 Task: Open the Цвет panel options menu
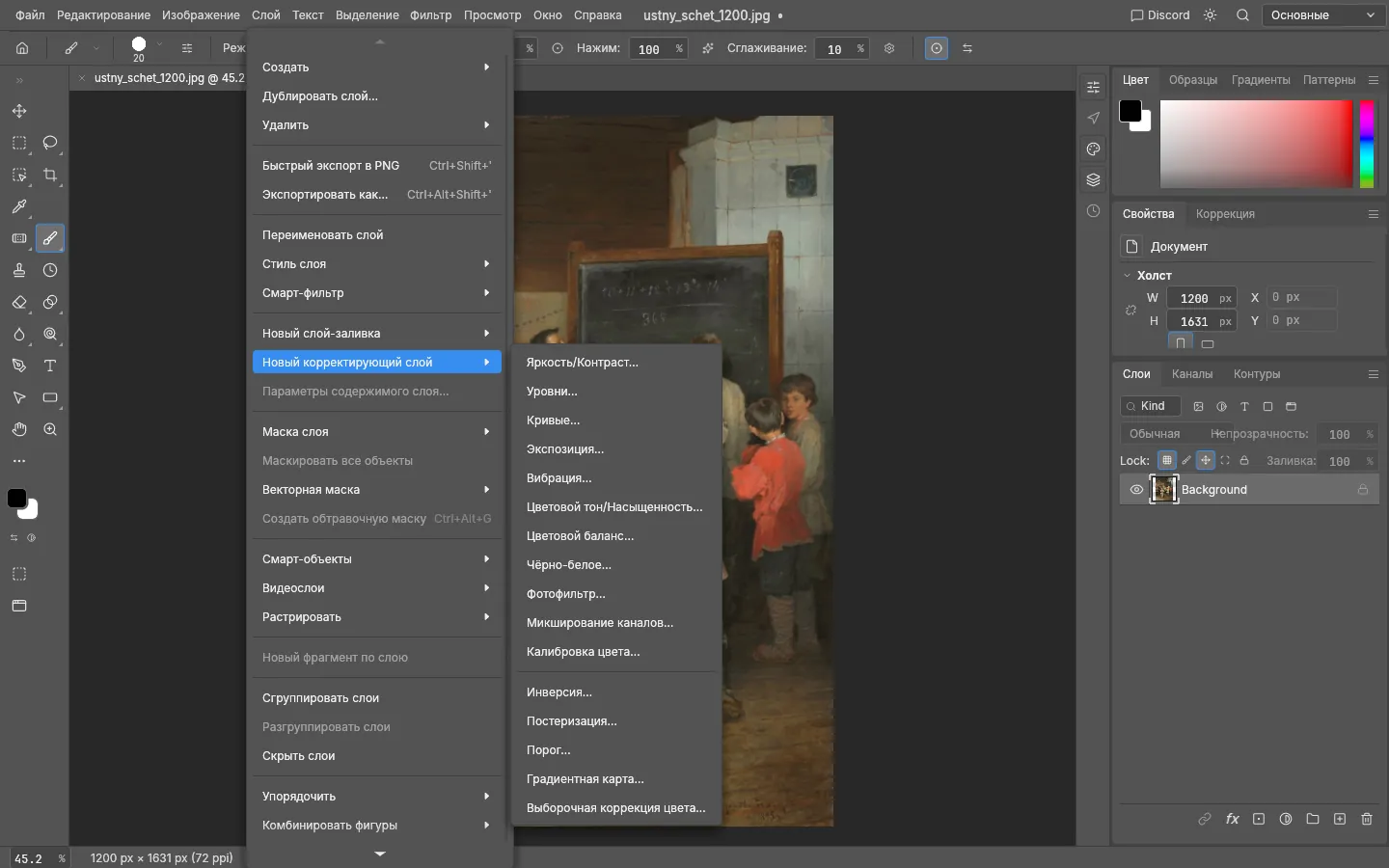pyautogui.click(x=1374, y=80)
